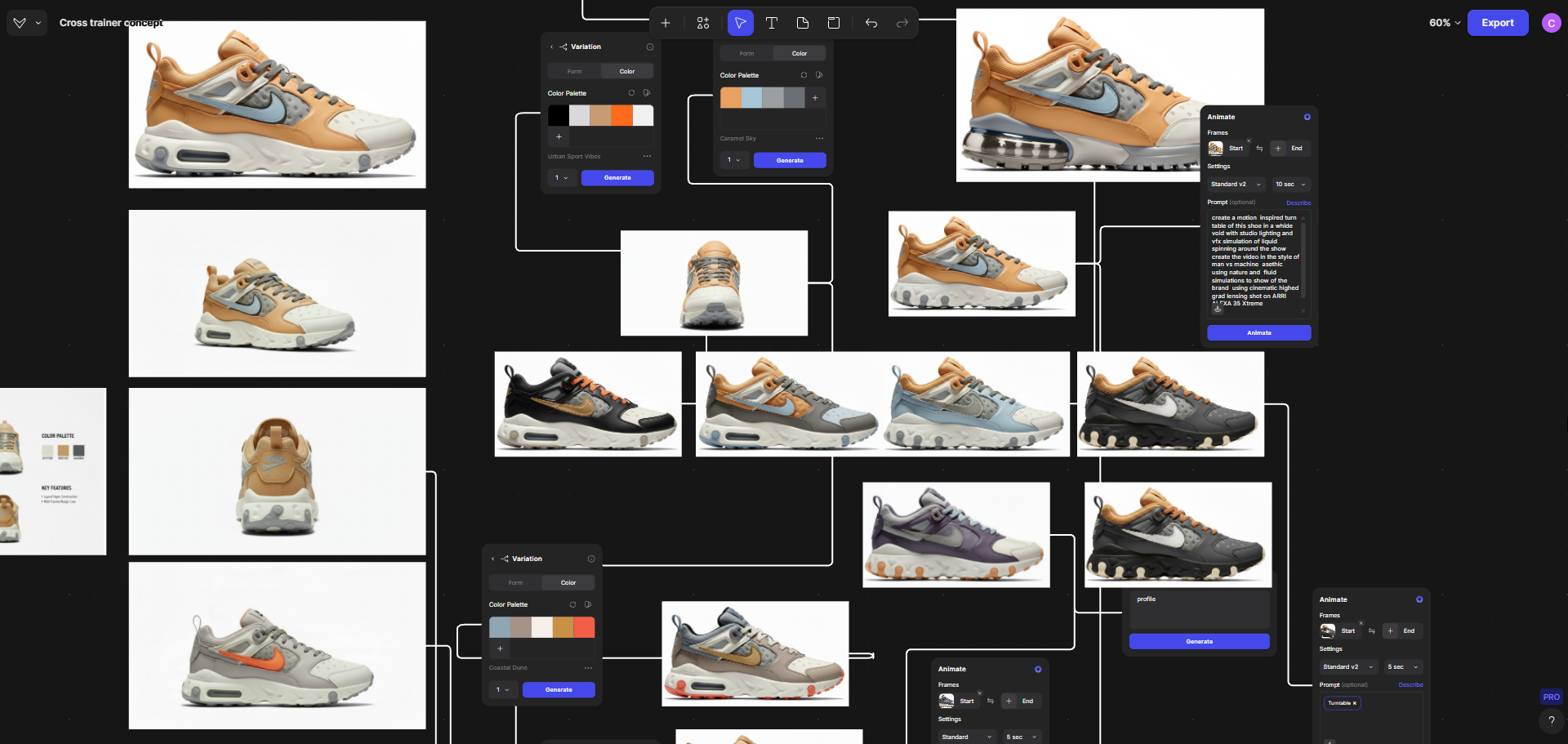
Task: Open the help question mark button
Action: tap(1552, 720)
